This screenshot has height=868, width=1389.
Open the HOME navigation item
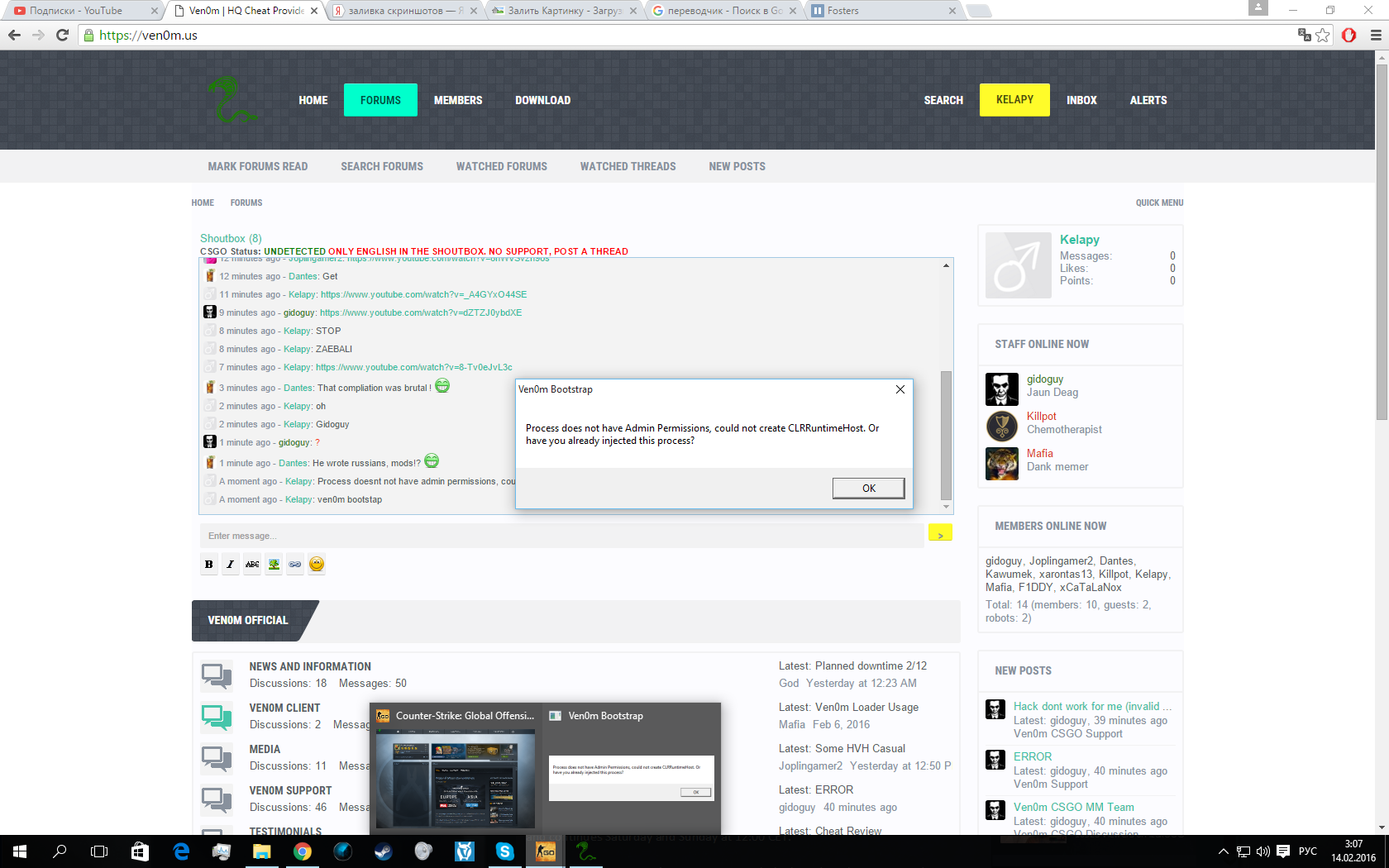click(313, 100)
